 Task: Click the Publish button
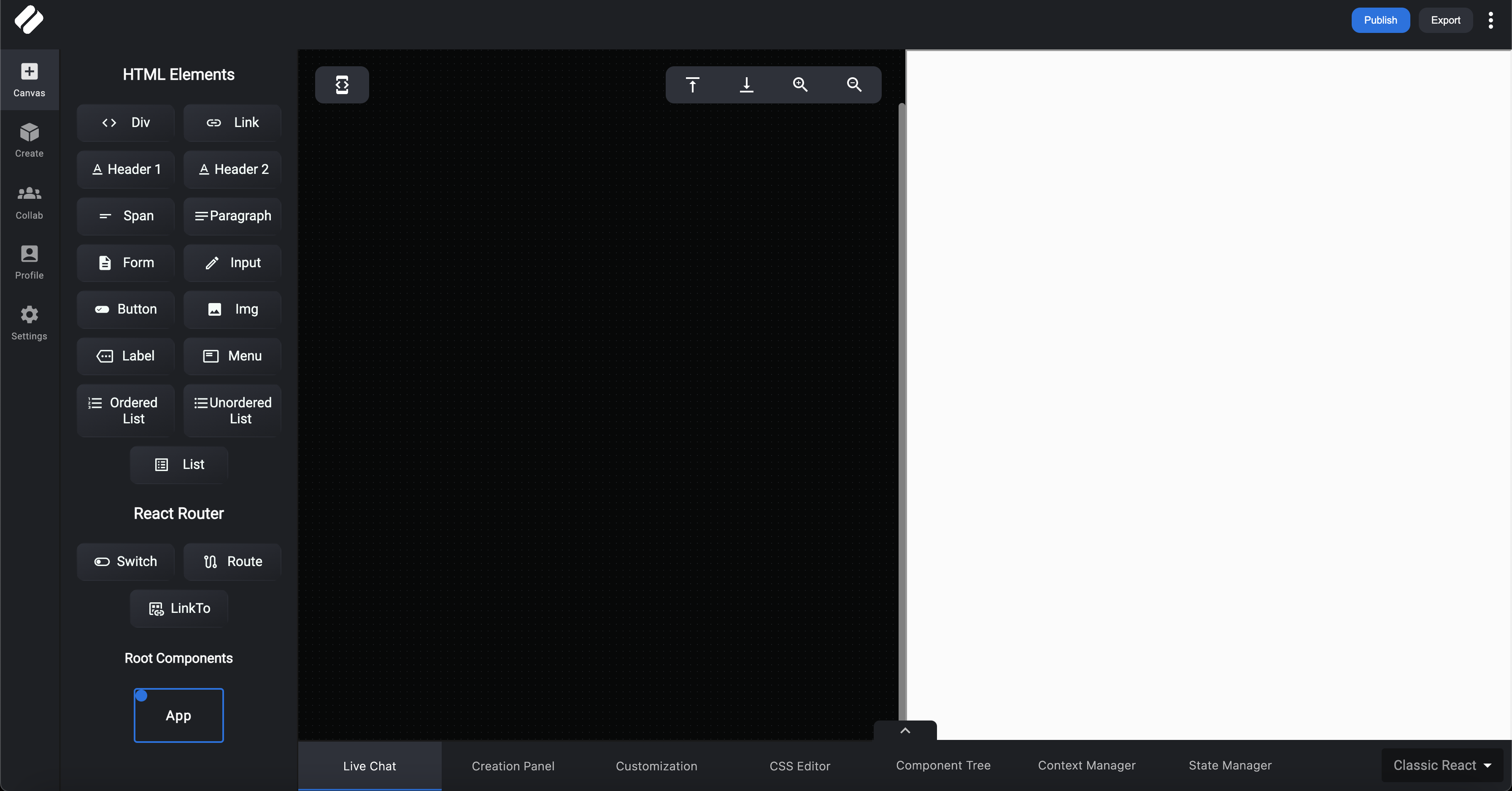pos(1380,20)
